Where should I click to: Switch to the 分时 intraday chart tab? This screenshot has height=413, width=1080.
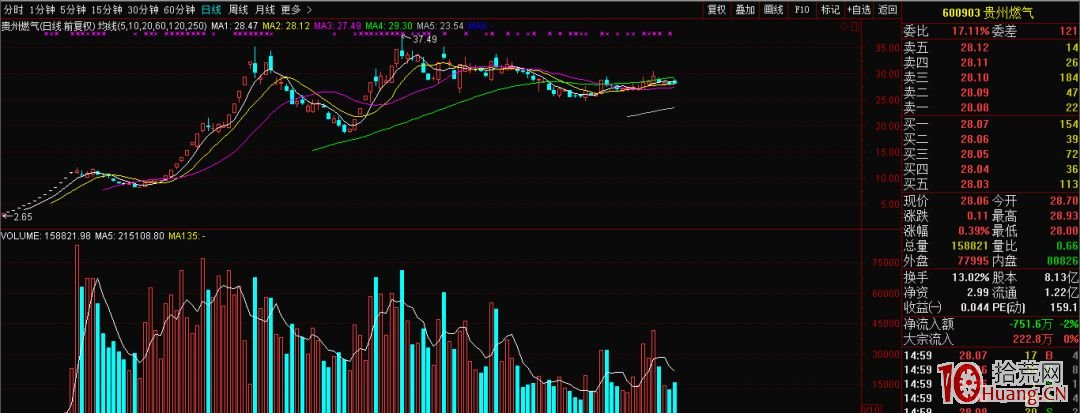14,10
